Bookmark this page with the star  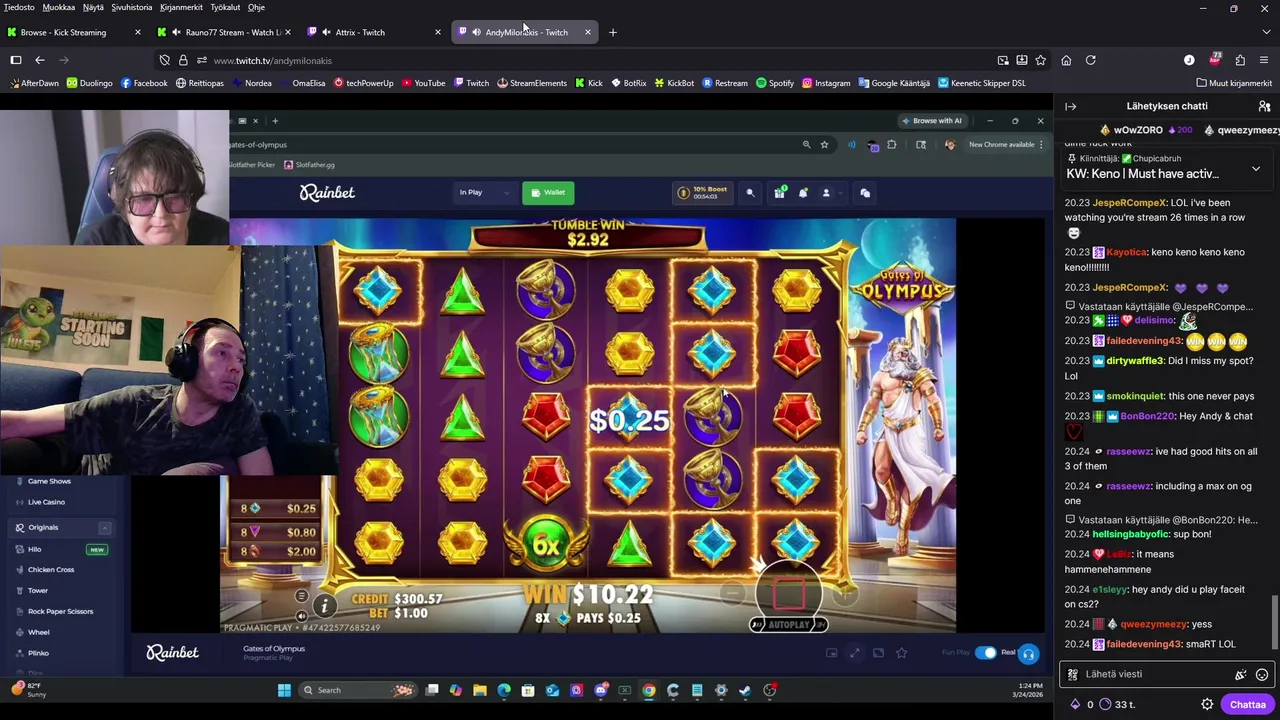pos(1040,60)
